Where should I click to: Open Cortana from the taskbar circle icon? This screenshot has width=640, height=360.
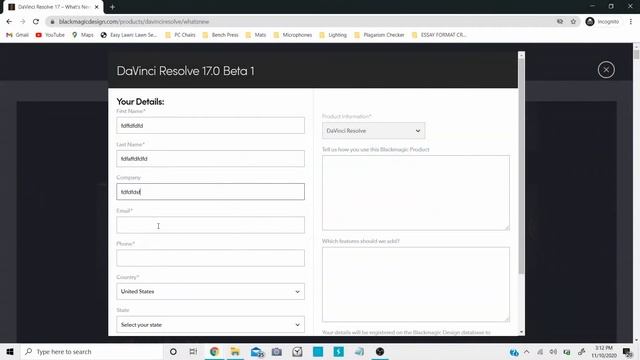click(x=173, y=351)
